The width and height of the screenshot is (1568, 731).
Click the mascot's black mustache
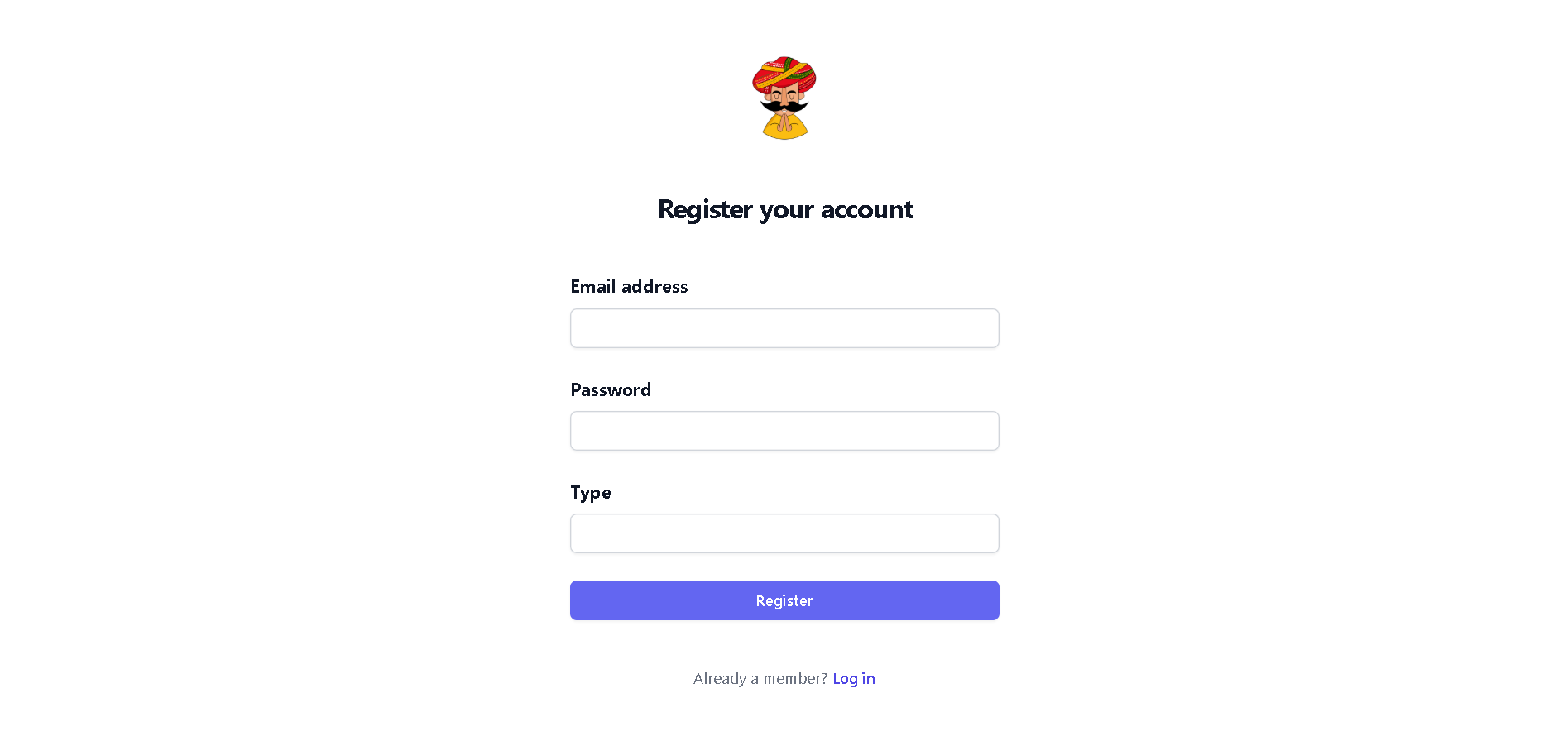tap(784, 106)
